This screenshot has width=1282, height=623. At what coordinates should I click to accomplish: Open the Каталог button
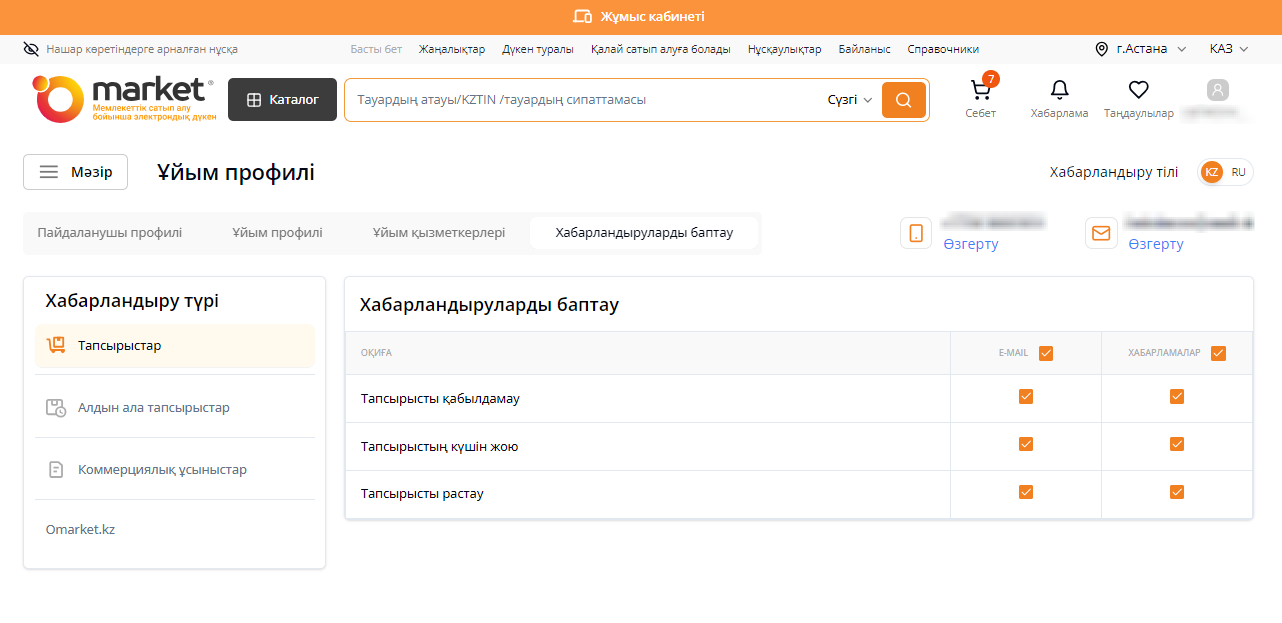point(282,100)
